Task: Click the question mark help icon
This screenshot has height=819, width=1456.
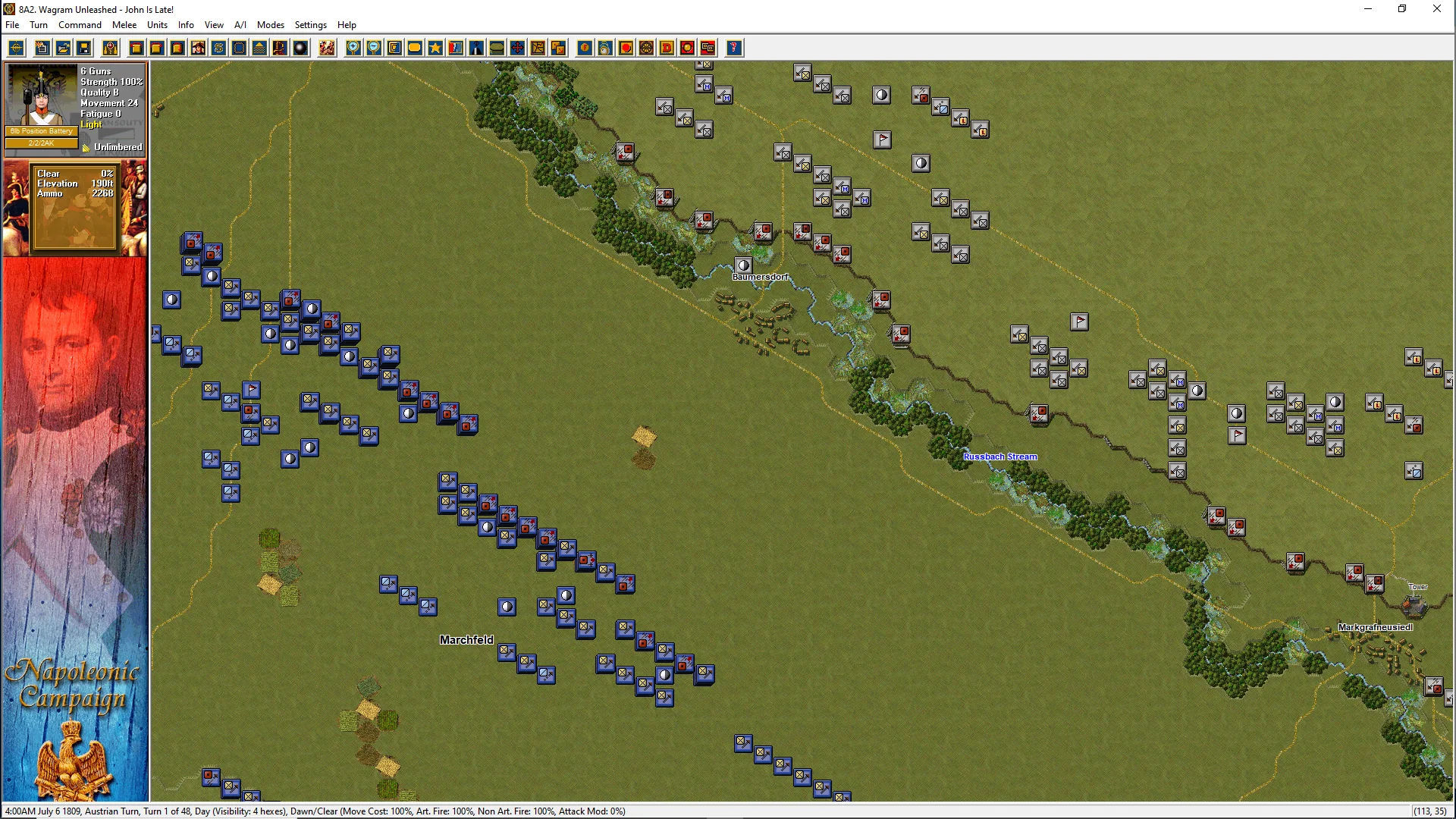Action: click(x=733, y=48)
